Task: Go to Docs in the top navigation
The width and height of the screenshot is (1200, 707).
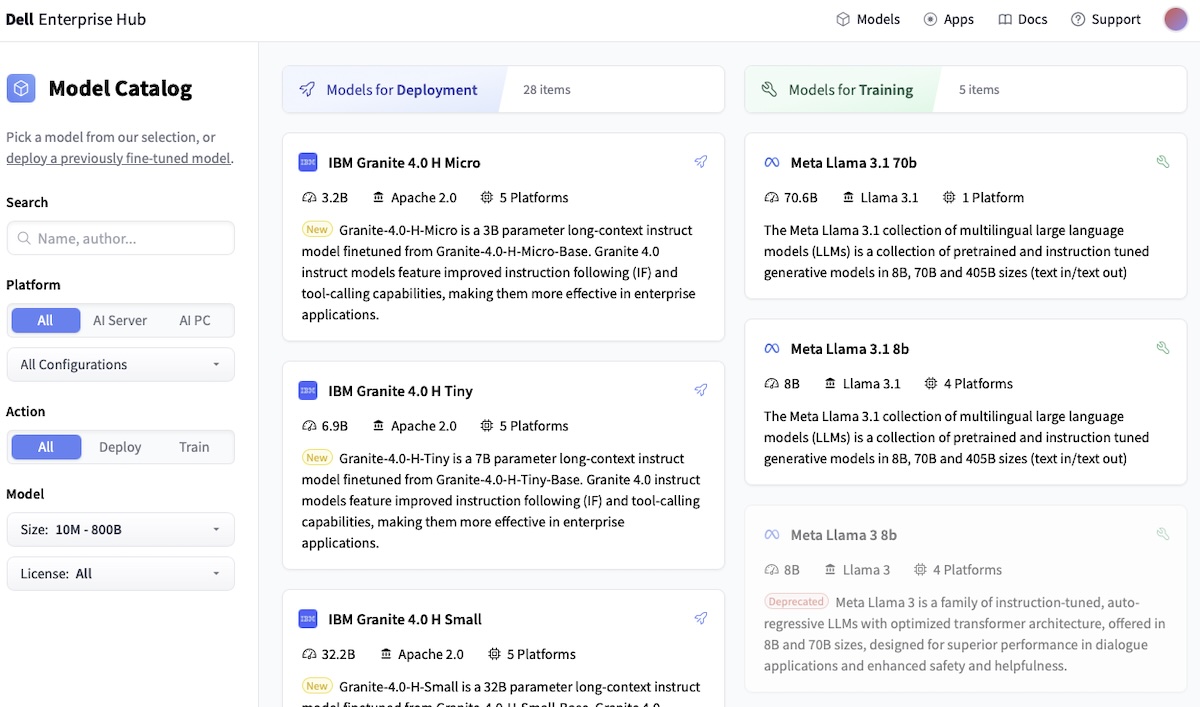Action: click(x=1023, y=19)
